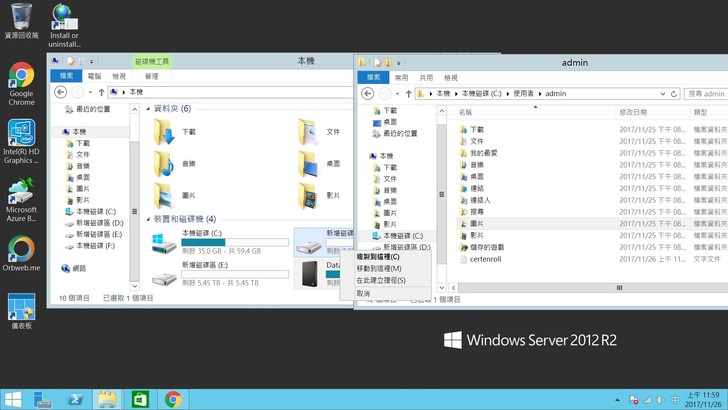Switch to File Explorer on the taskbar
This screenshot has height=410, width=728.
coord(107,399)
